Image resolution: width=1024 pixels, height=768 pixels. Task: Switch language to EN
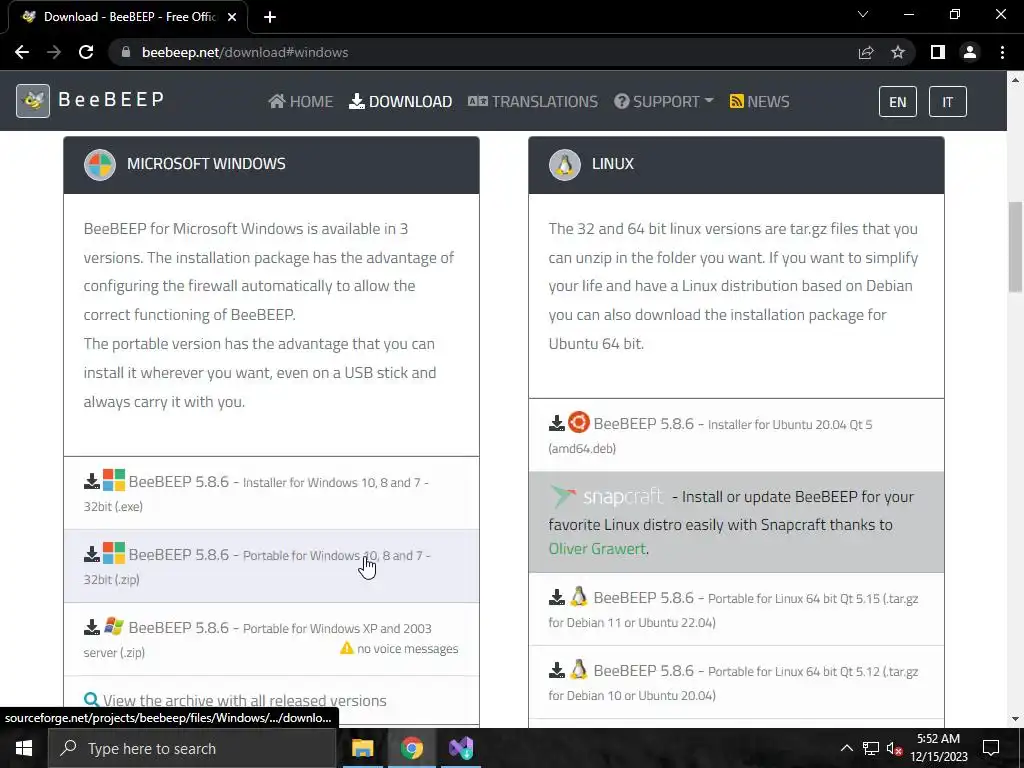click(898, 102)
